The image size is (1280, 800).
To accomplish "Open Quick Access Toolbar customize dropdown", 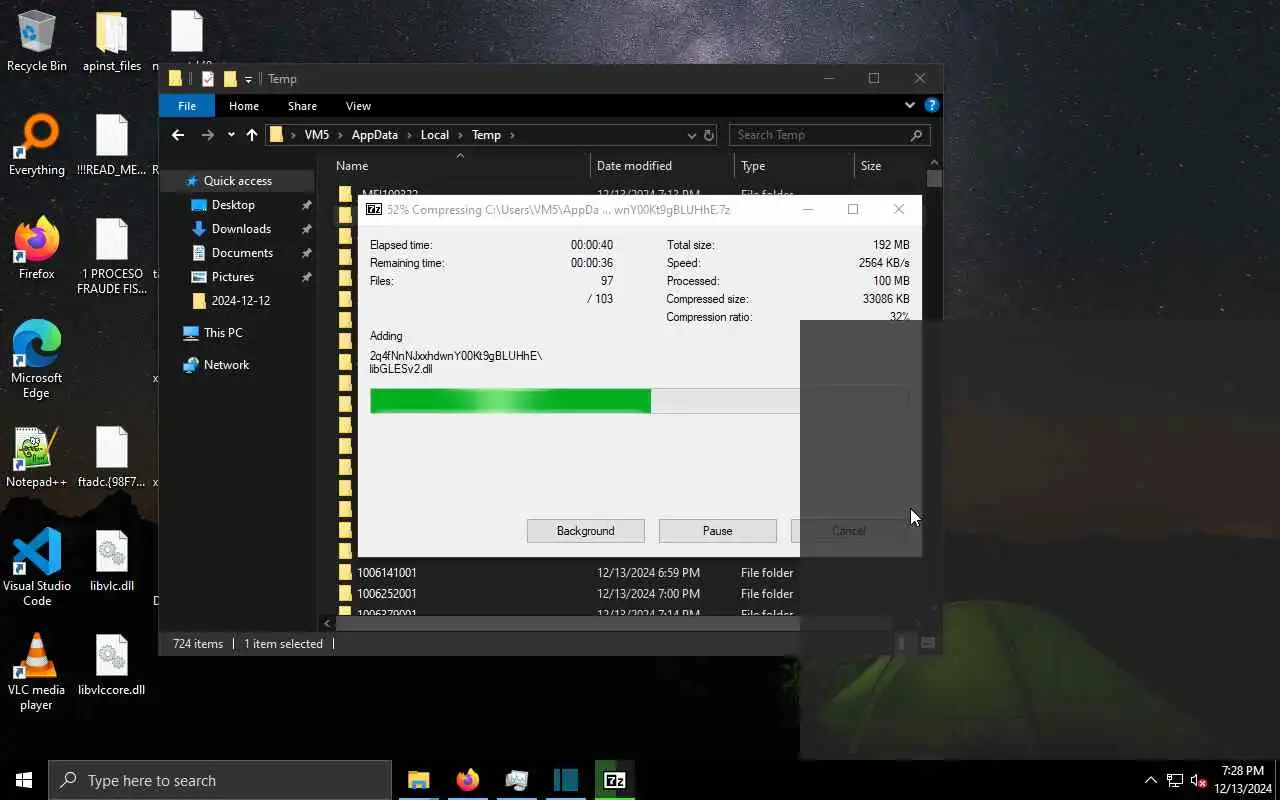I will point(249,79).
